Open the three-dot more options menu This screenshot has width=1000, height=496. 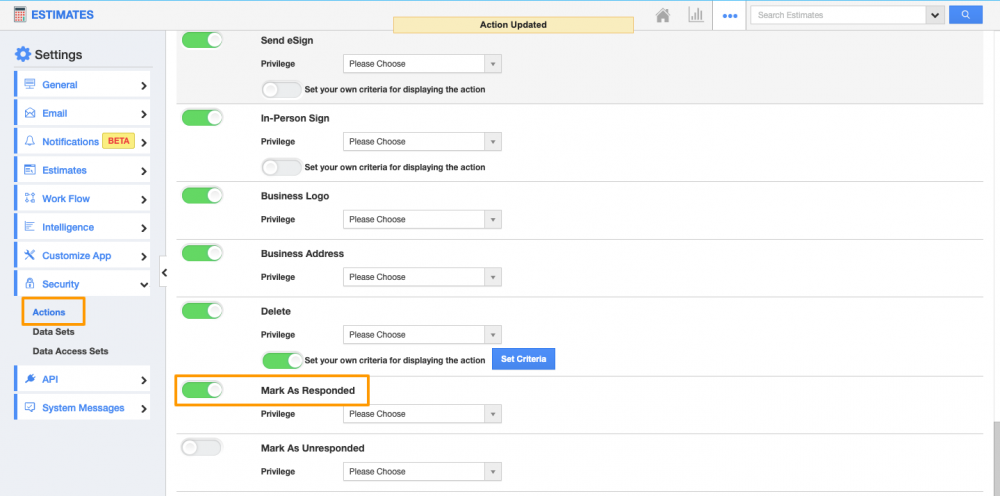point(730,16)
